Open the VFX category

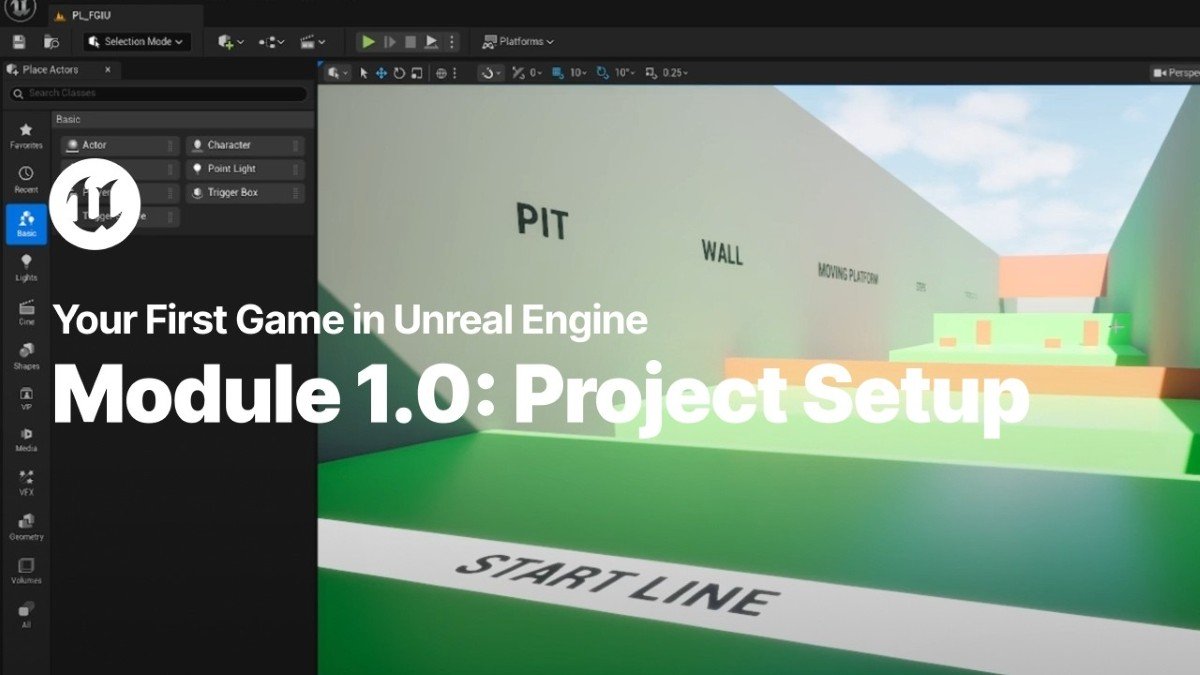pyautogui.click(x=26, y=483)
